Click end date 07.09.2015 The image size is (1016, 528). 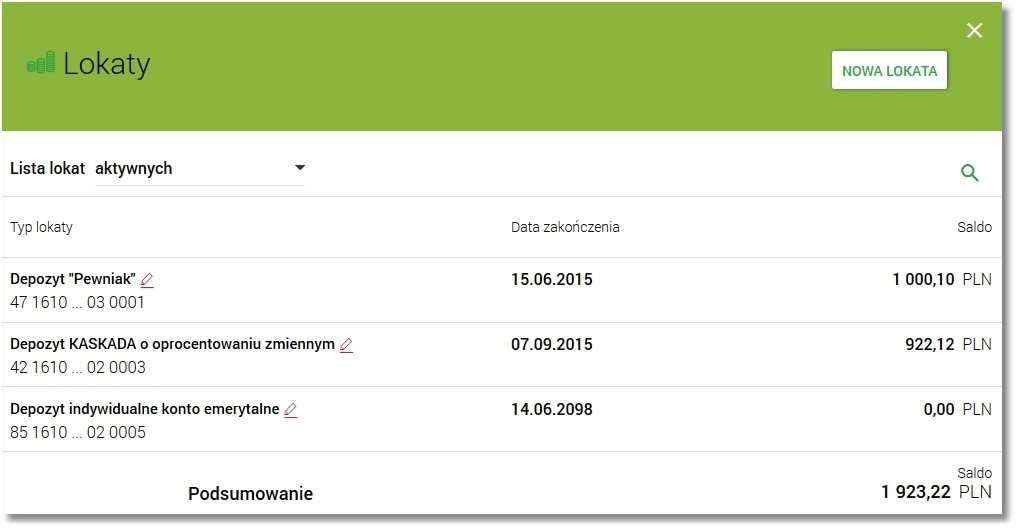pyautogui.click(x=551, y=344)
